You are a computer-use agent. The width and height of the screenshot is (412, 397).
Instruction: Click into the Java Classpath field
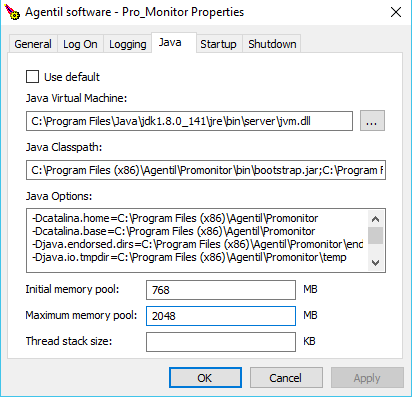[206, 170]
